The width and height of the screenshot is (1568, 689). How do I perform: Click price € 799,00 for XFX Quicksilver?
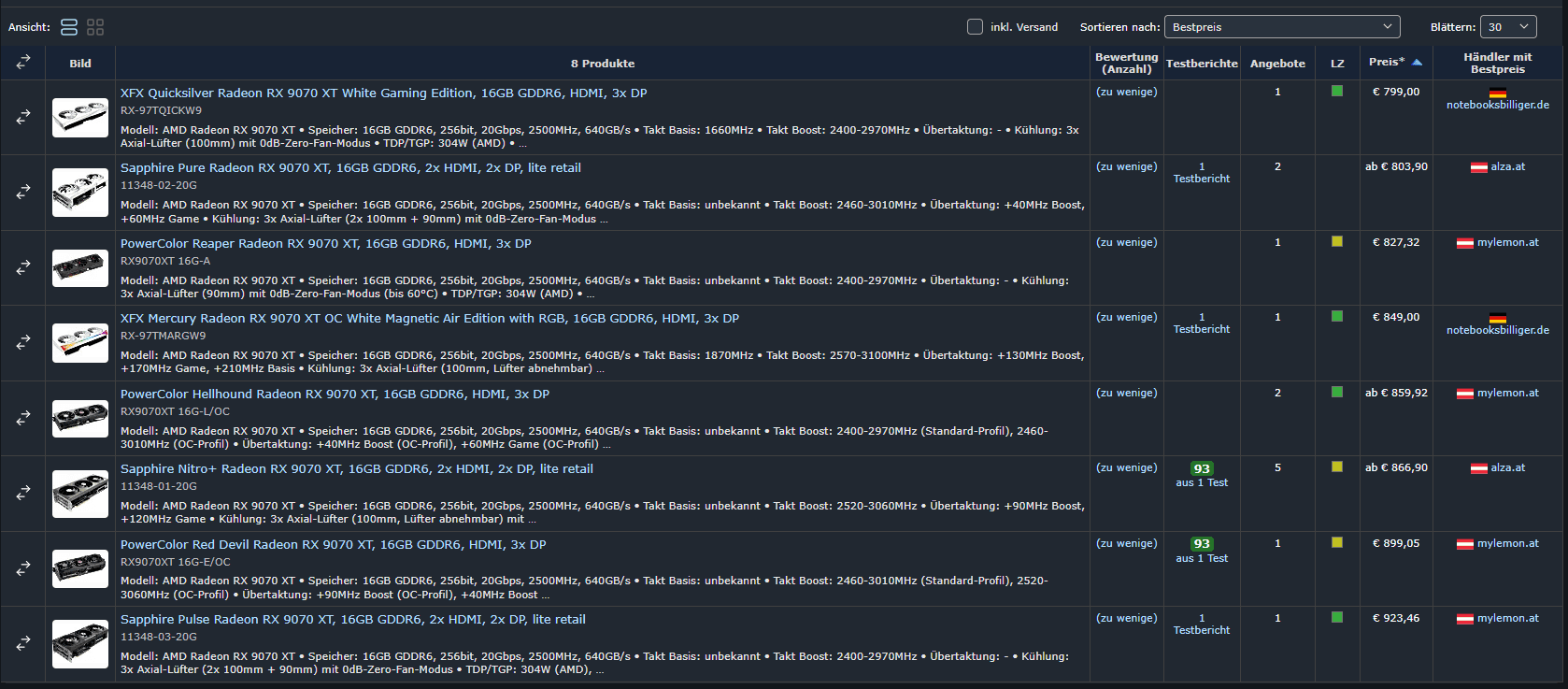1396,92
